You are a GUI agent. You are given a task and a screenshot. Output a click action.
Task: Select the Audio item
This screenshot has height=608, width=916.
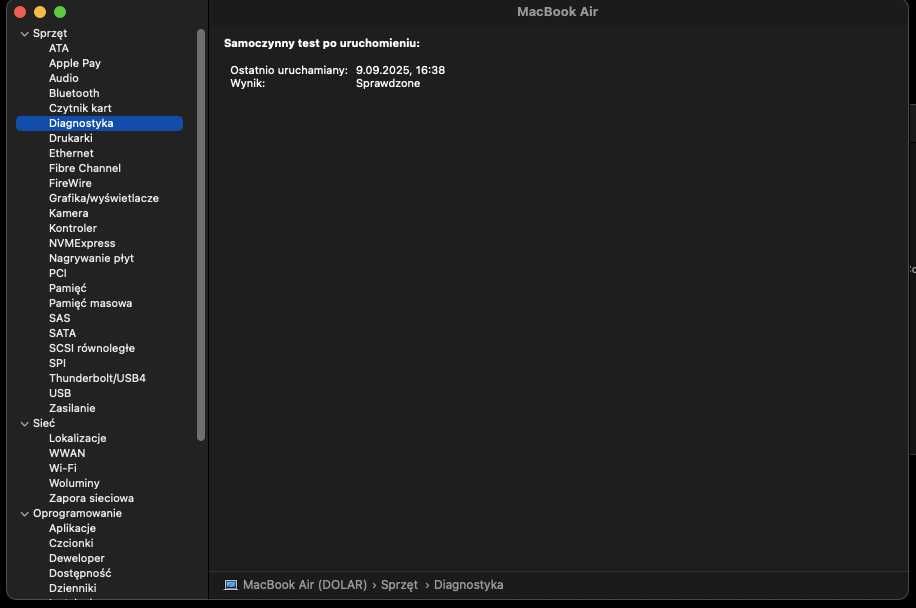click(x=64, y=78)
